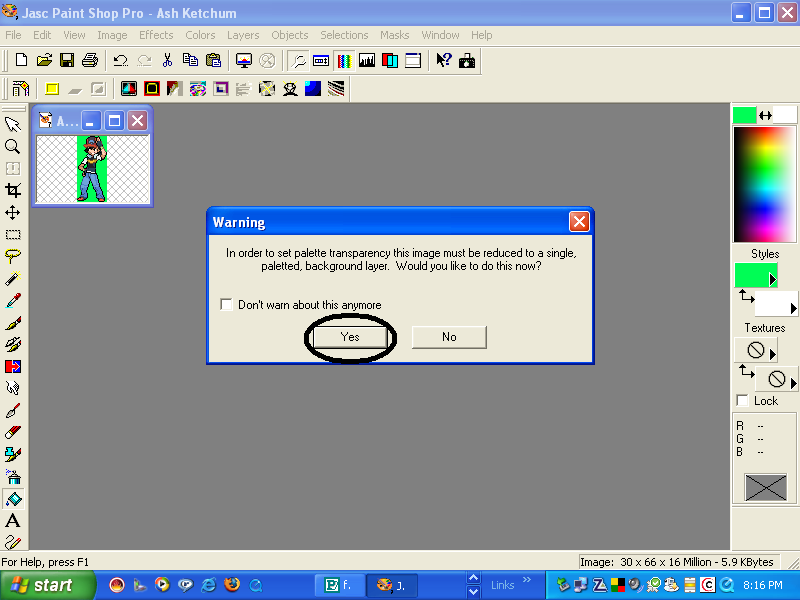Check Don't warn about this anymore
Image resolution: width=800 pixels, height=600 pixels.
click(226, 305)
